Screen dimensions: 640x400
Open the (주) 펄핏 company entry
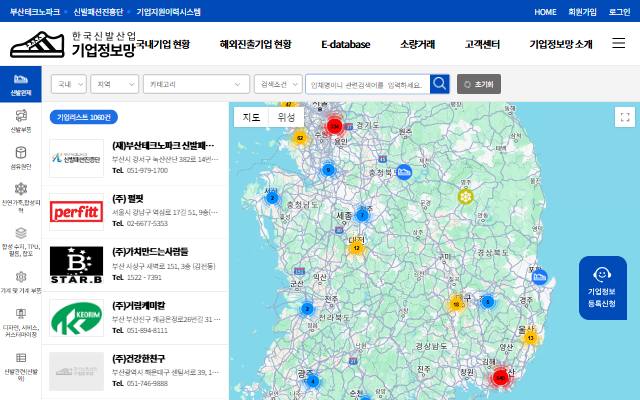click(x=128, y=199)
